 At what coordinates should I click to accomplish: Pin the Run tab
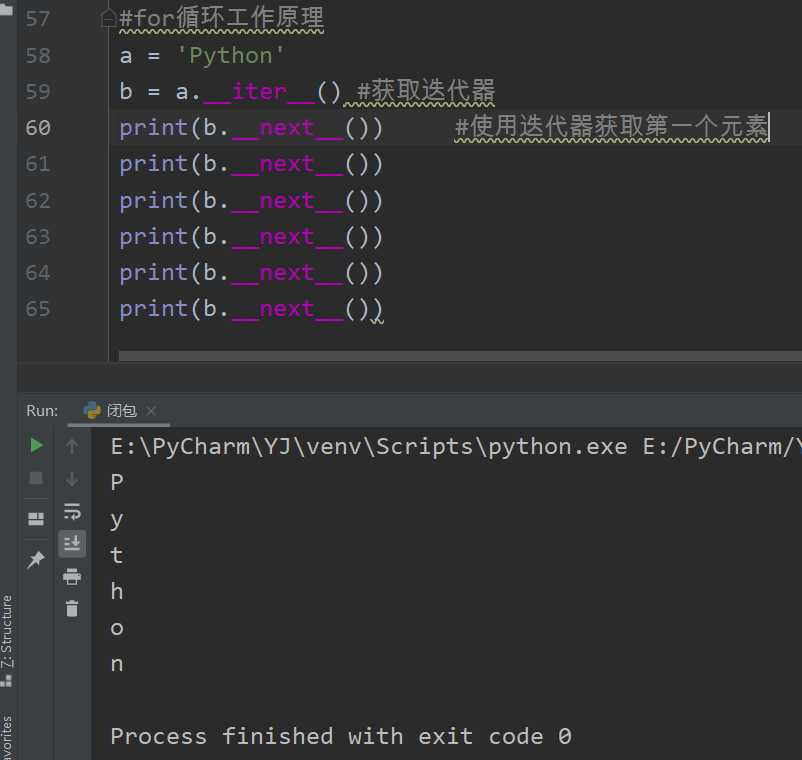click(36, 560)
